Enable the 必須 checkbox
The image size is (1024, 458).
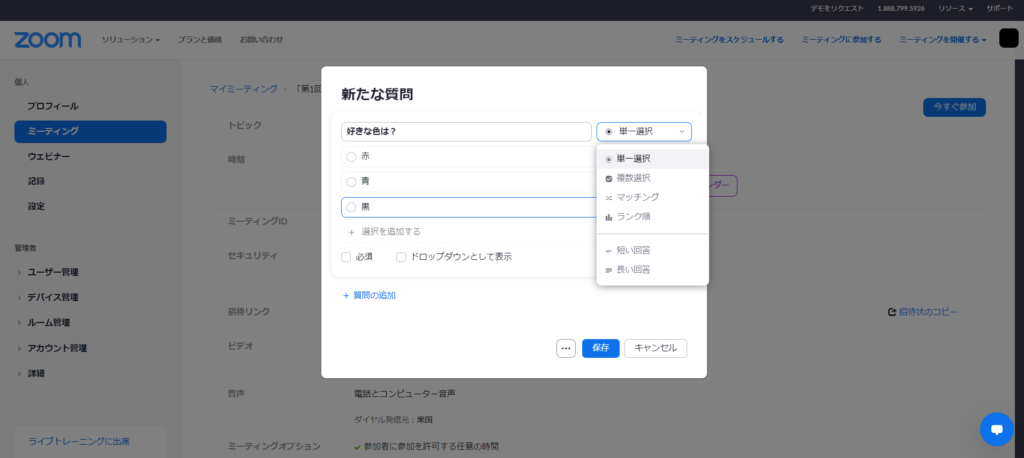(x=346, y=257)
